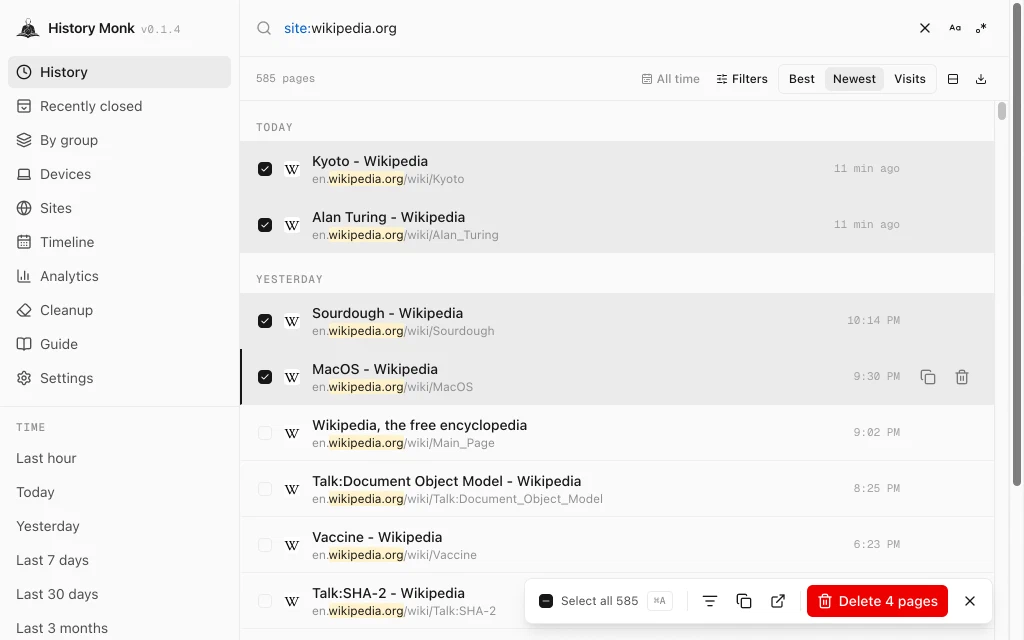Expand the Filters options
The image size is (1024, 640).
742,79
